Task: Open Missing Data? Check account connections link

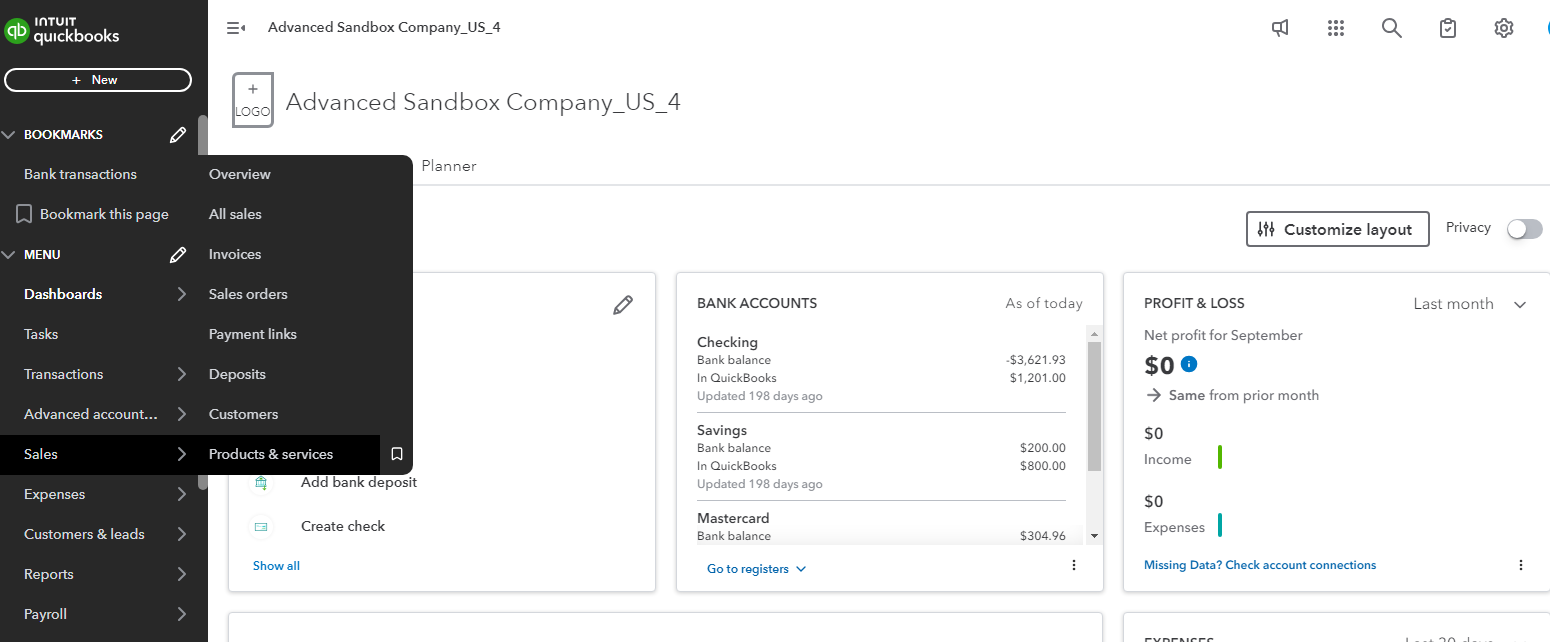Action: (1259, 565)
